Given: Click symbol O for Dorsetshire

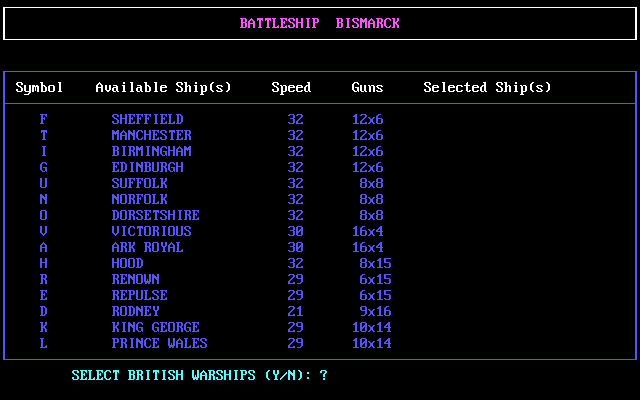Looking at the screenshot, I should pyautogui.click(x=43, y=215).
